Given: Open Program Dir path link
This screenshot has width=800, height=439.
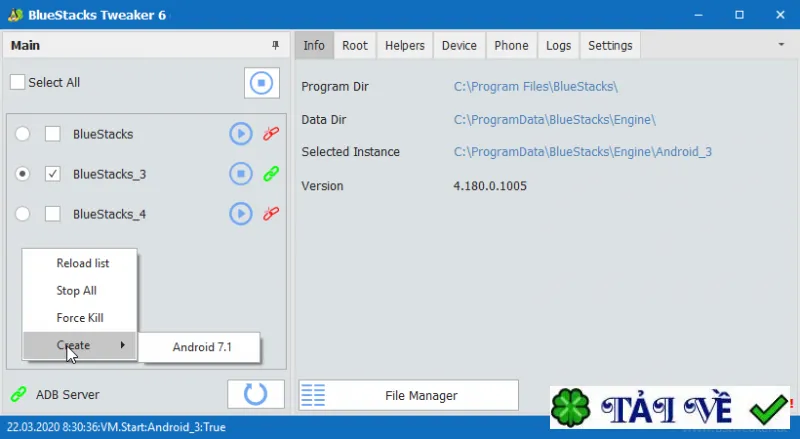Looking at the screenshot, I should click(536, 87).
